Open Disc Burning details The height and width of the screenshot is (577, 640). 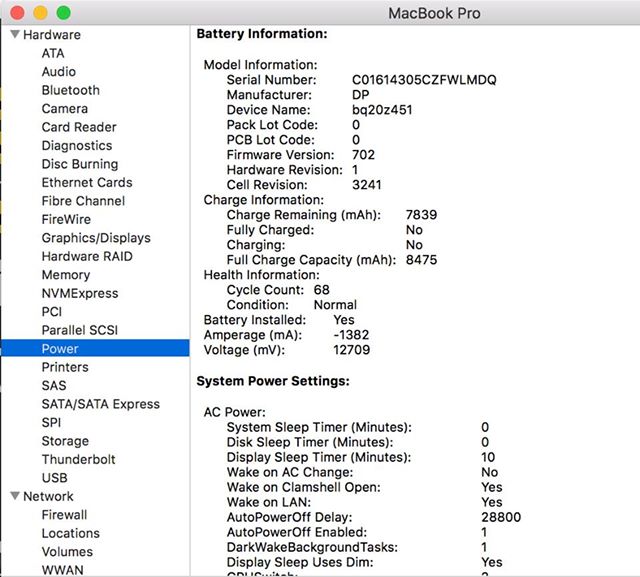80,164
